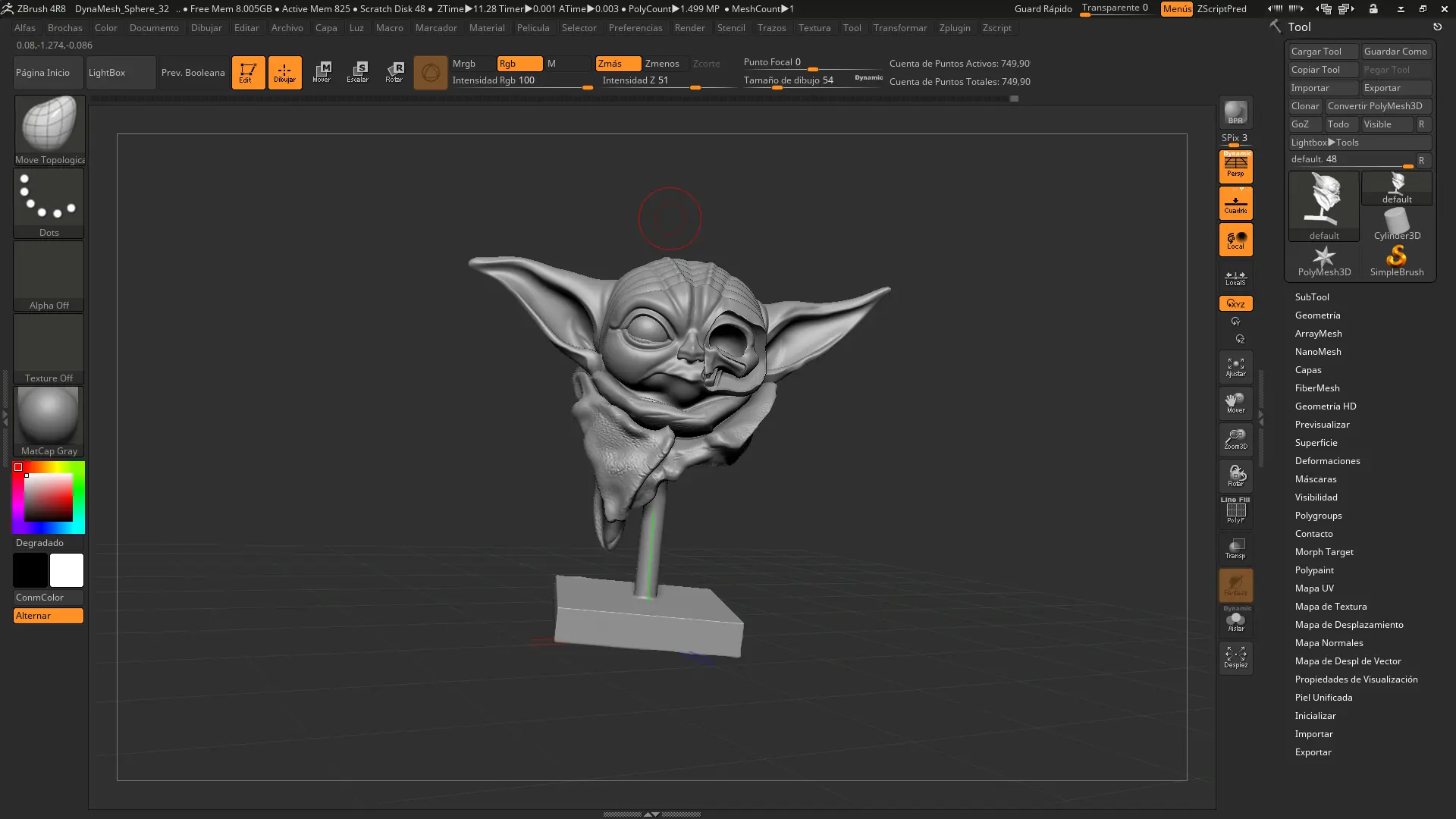Expand Propiedades de Visualización section
The height and width of the screenshot is (819, 1456).
point(1356,679)
